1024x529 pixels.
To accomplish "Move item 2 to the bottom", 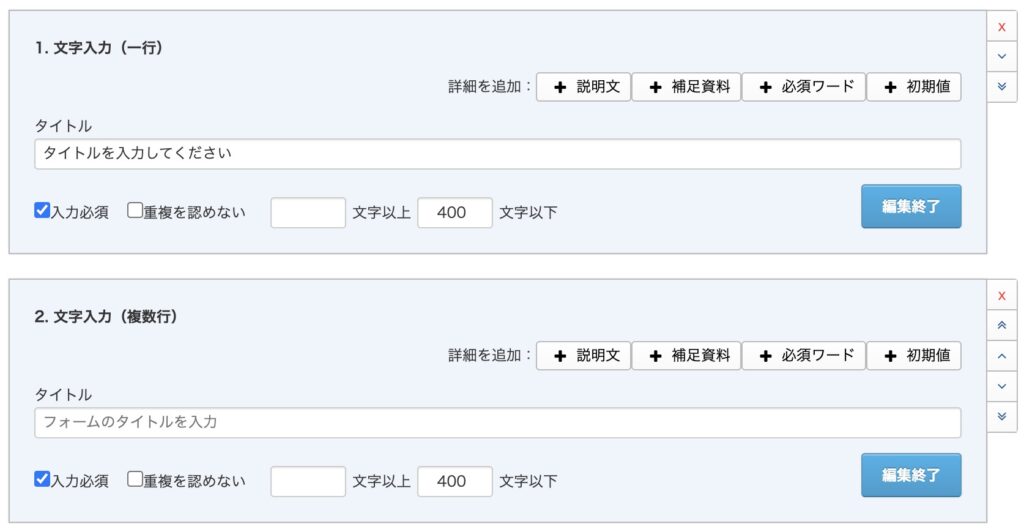I will [x=1001, y=415].
